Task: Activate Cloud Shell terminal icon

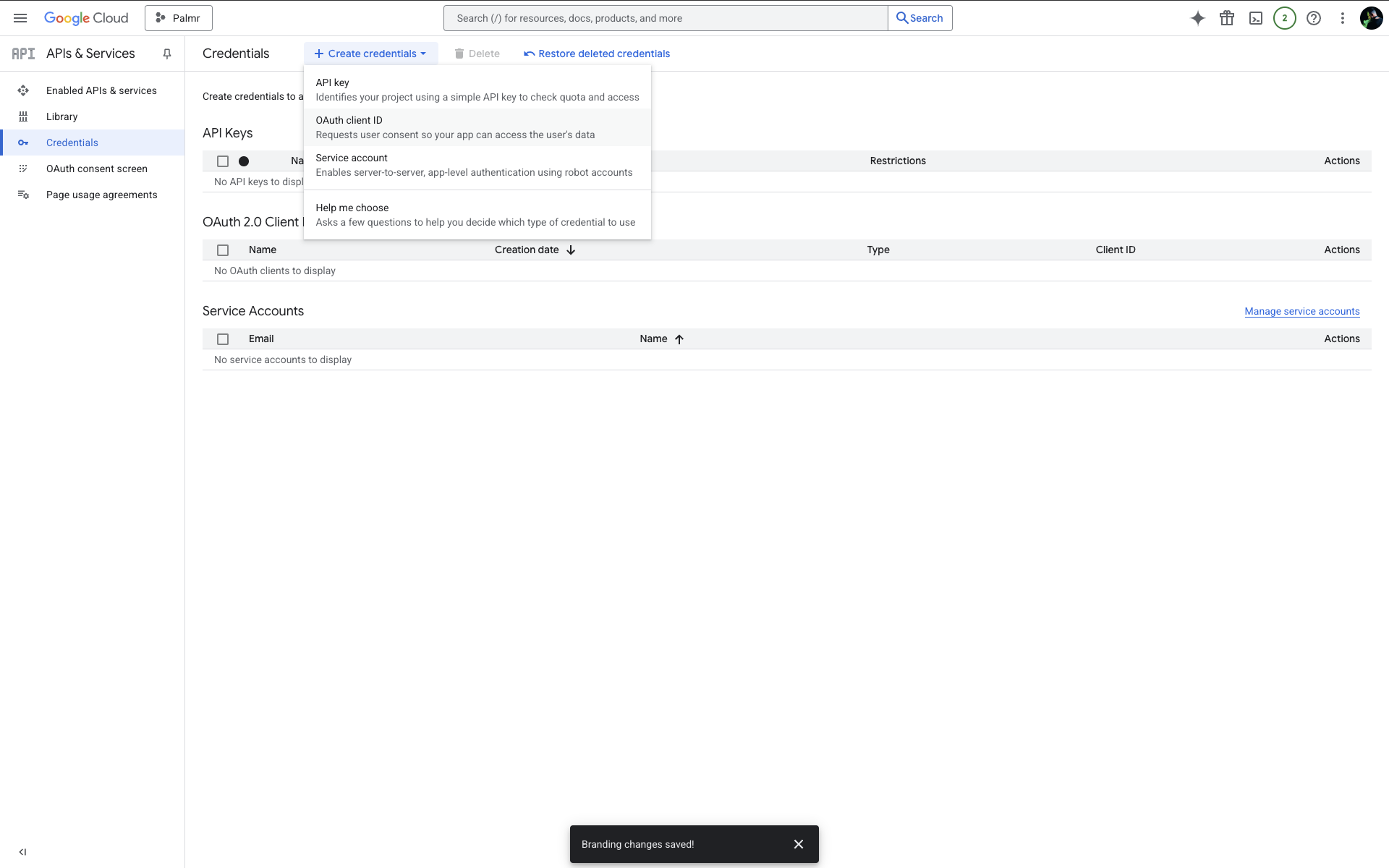Action: coord(1256,18)
